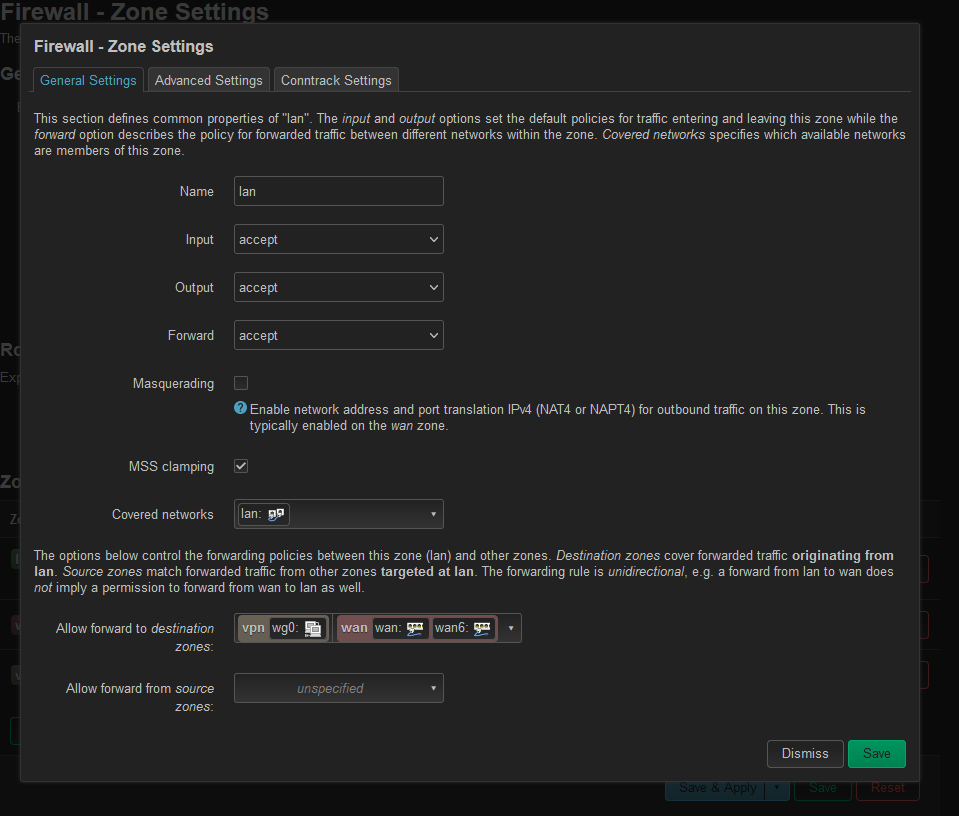Click the green Save button in dialog
The width and height of the screenshot is (959, 816).
click(876, 754)
